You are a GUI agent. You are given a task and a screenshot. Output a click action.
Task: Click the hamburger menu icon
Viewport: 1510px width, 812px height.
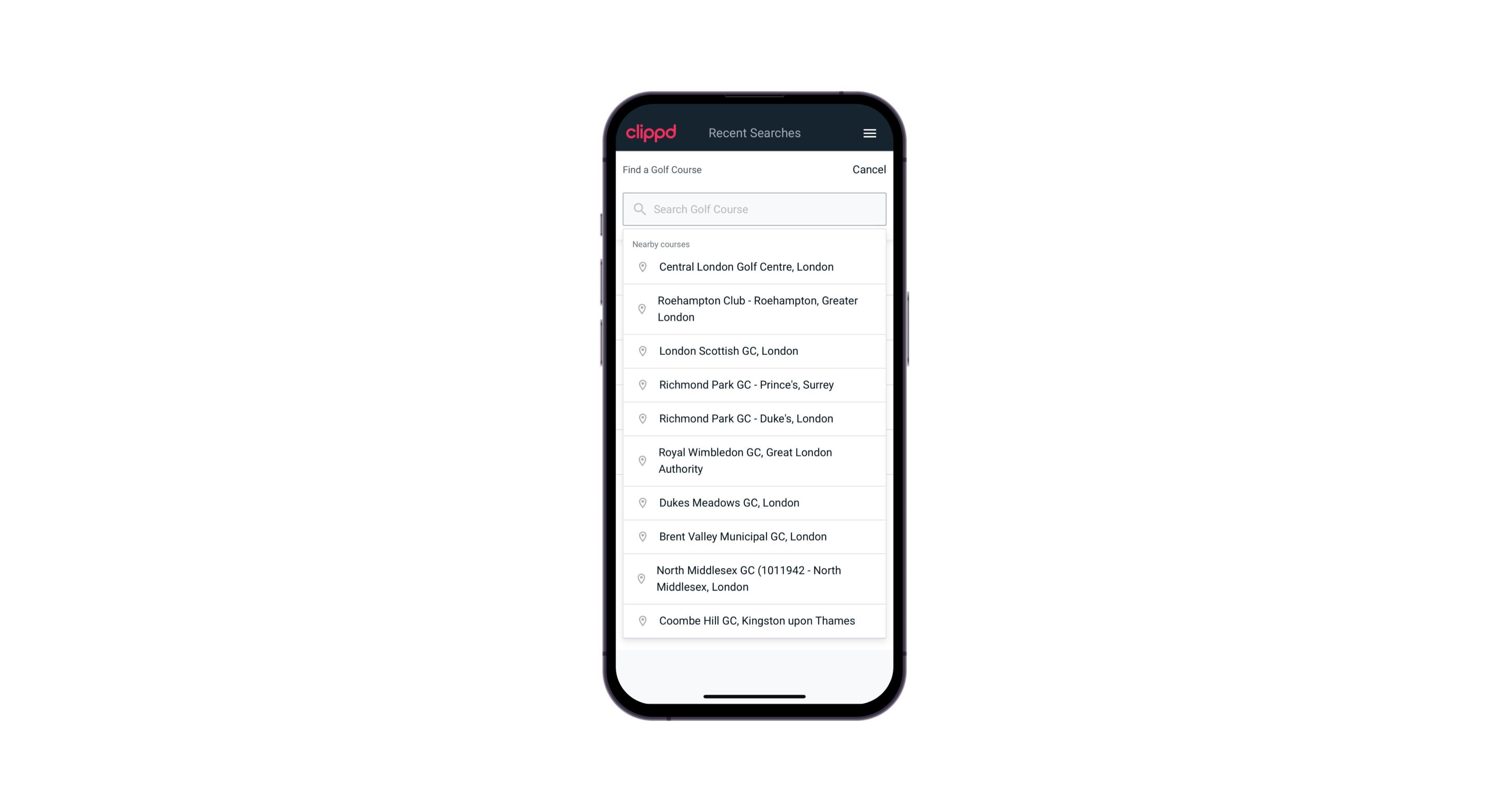pos(870,133)
